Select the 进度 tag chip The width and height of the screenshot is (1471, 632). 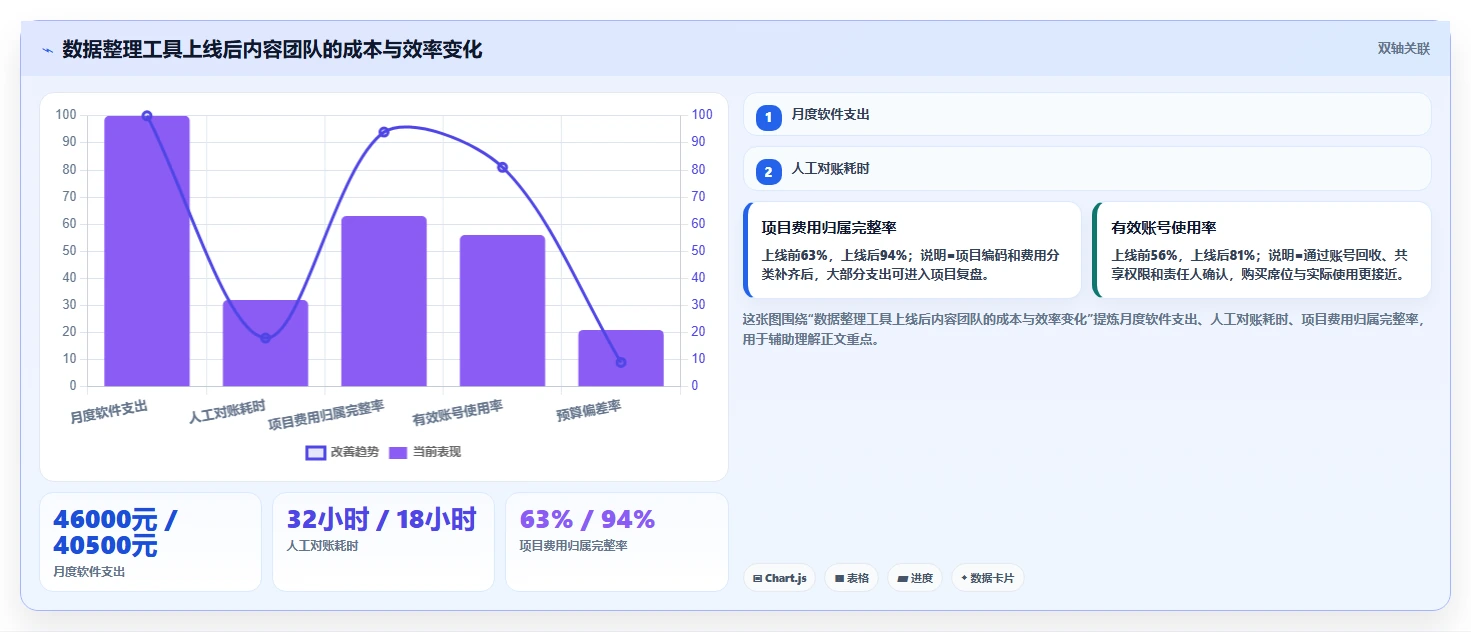click(x=914, y=578)
